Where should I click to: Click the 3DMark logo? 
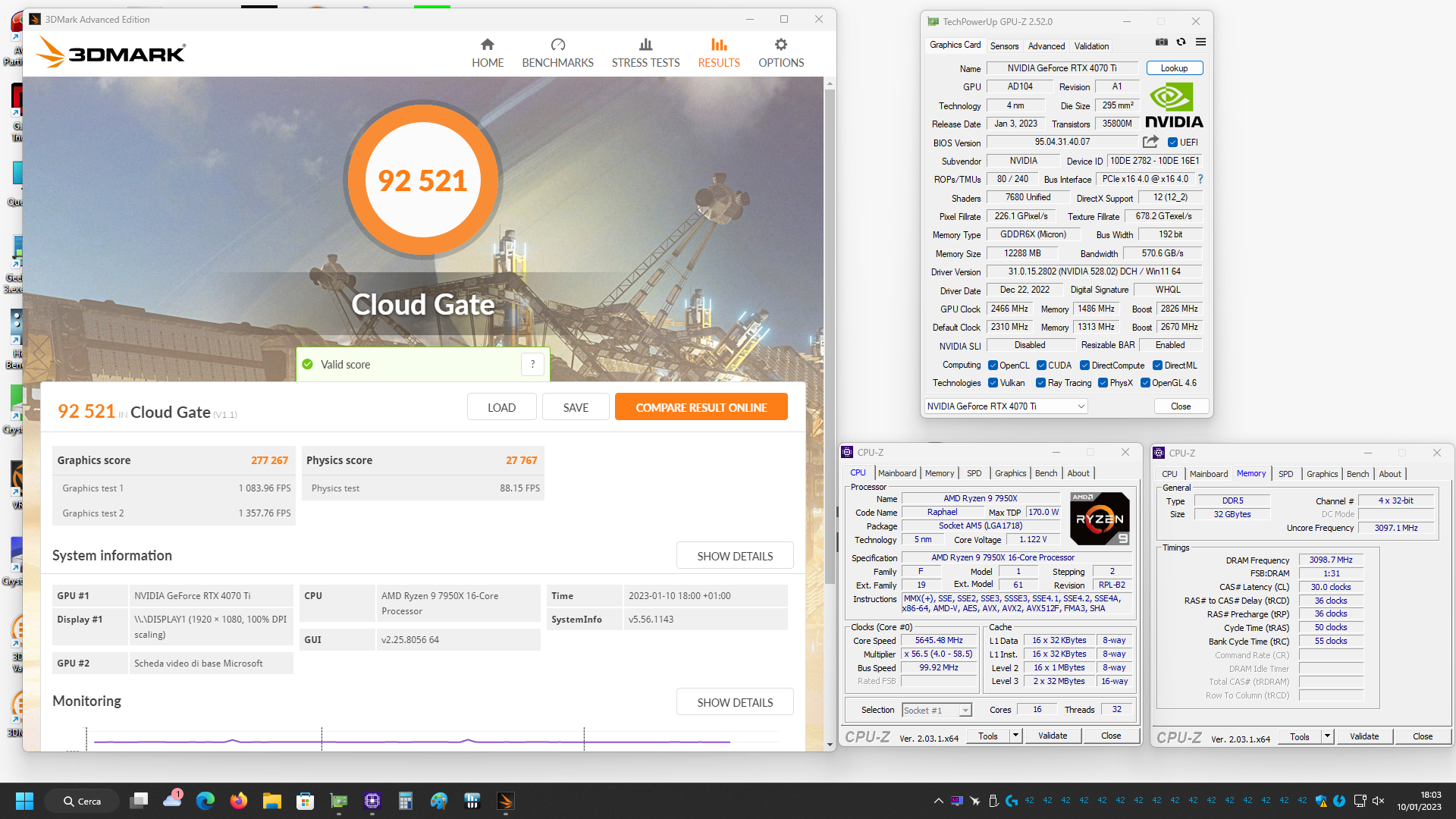point(111,52)
